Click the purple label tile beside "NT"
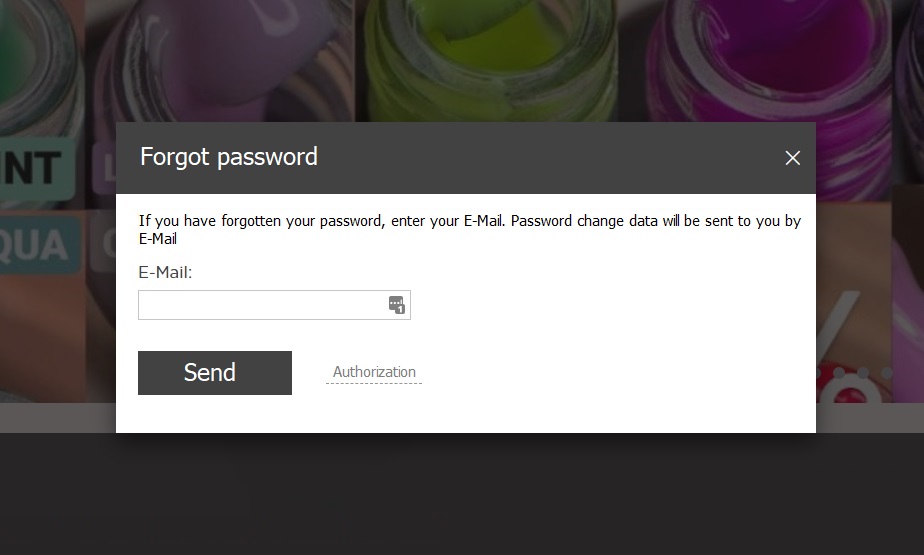Screen dimensions: 924x555 click(104, 167)
